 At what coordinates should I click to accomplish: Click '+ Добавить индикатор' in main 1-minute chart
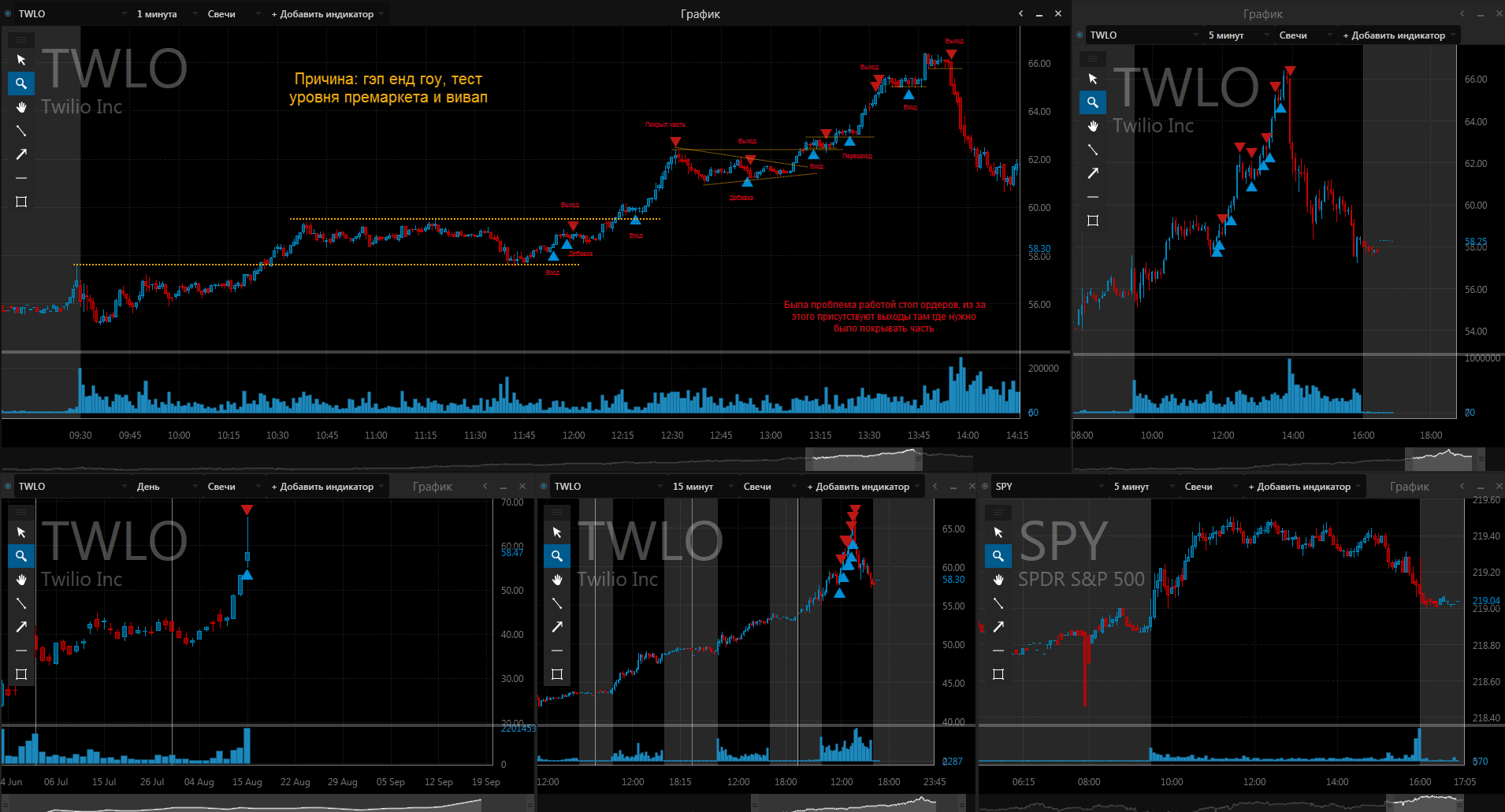pyautogui.click(x=327, y=14)
